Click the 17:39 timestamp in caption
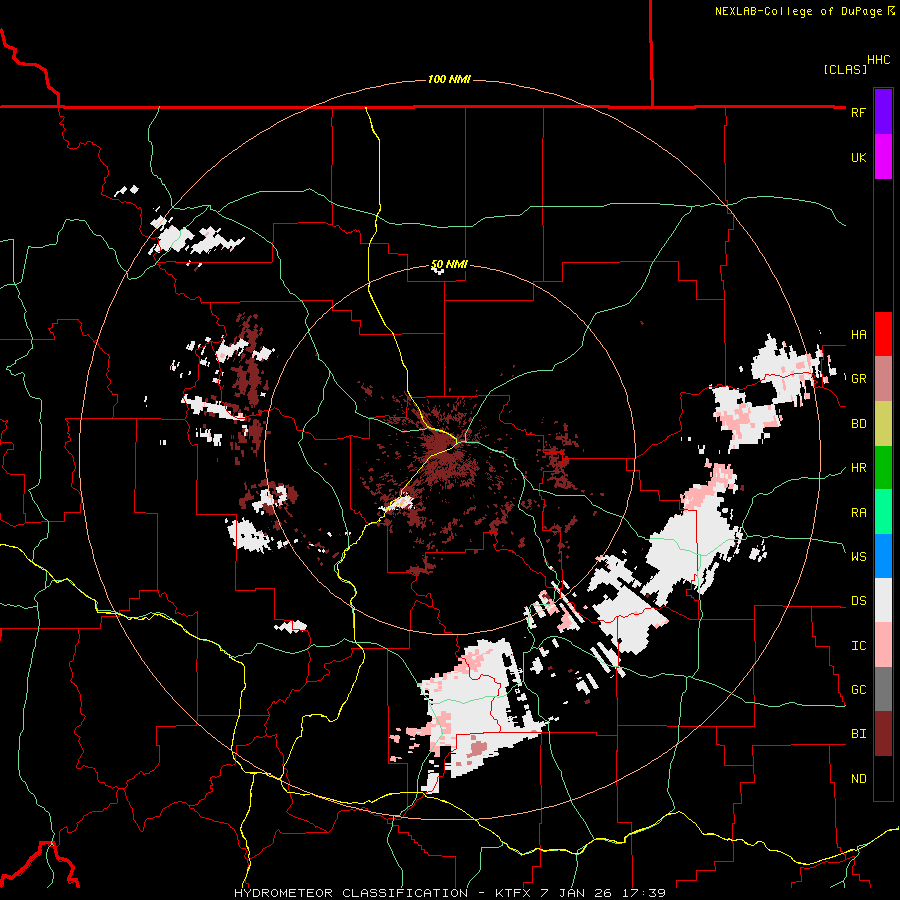The image size is (900, 900). point(645,893)
